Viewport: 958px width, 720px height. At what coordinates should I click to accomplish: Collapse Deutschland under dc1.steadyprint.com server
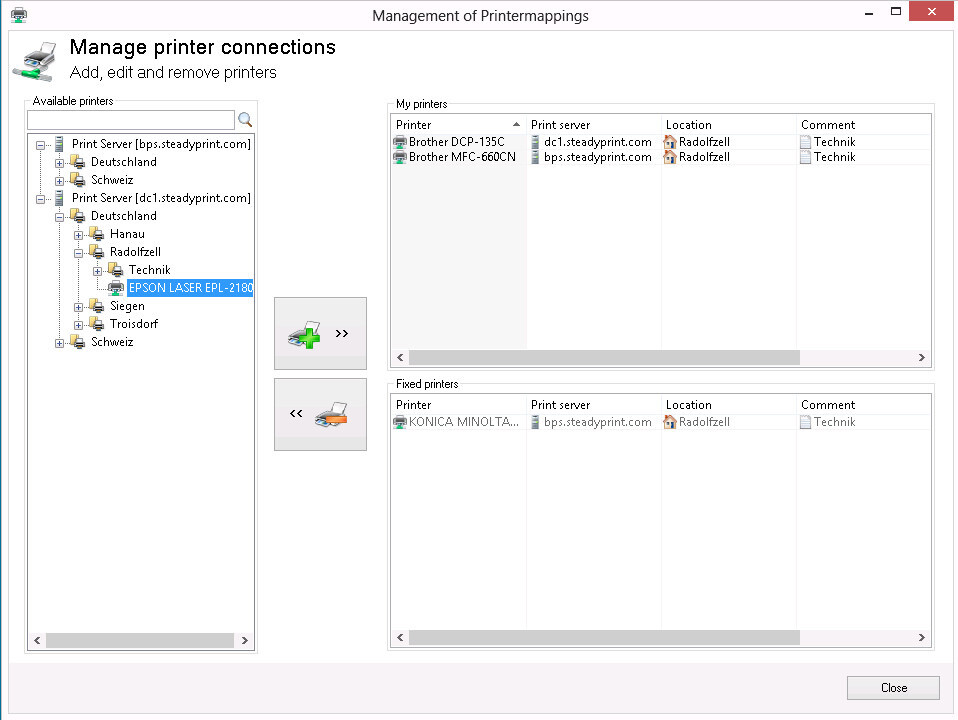tap(59, 217)
